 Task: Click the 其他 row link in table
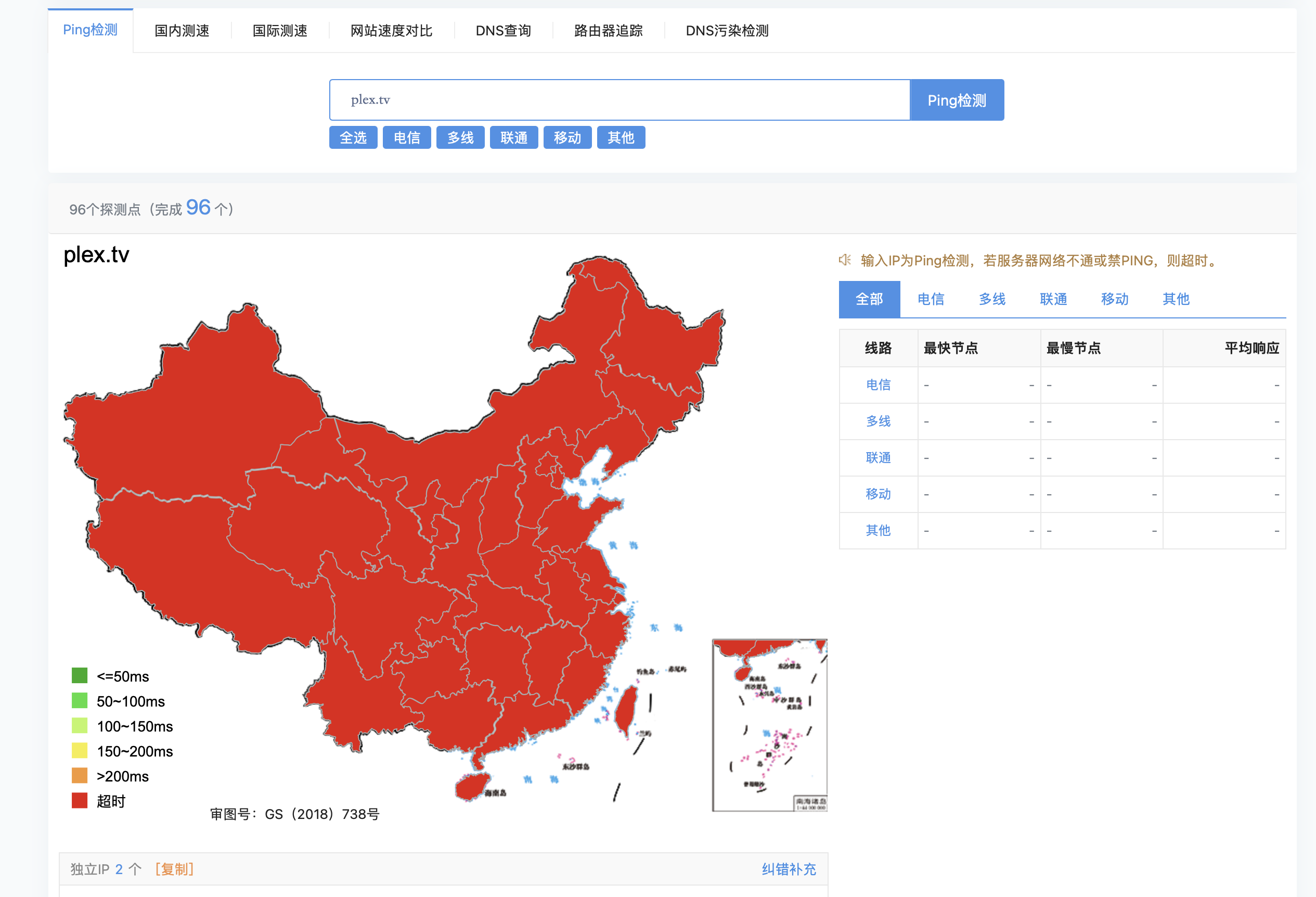point(878,531)
